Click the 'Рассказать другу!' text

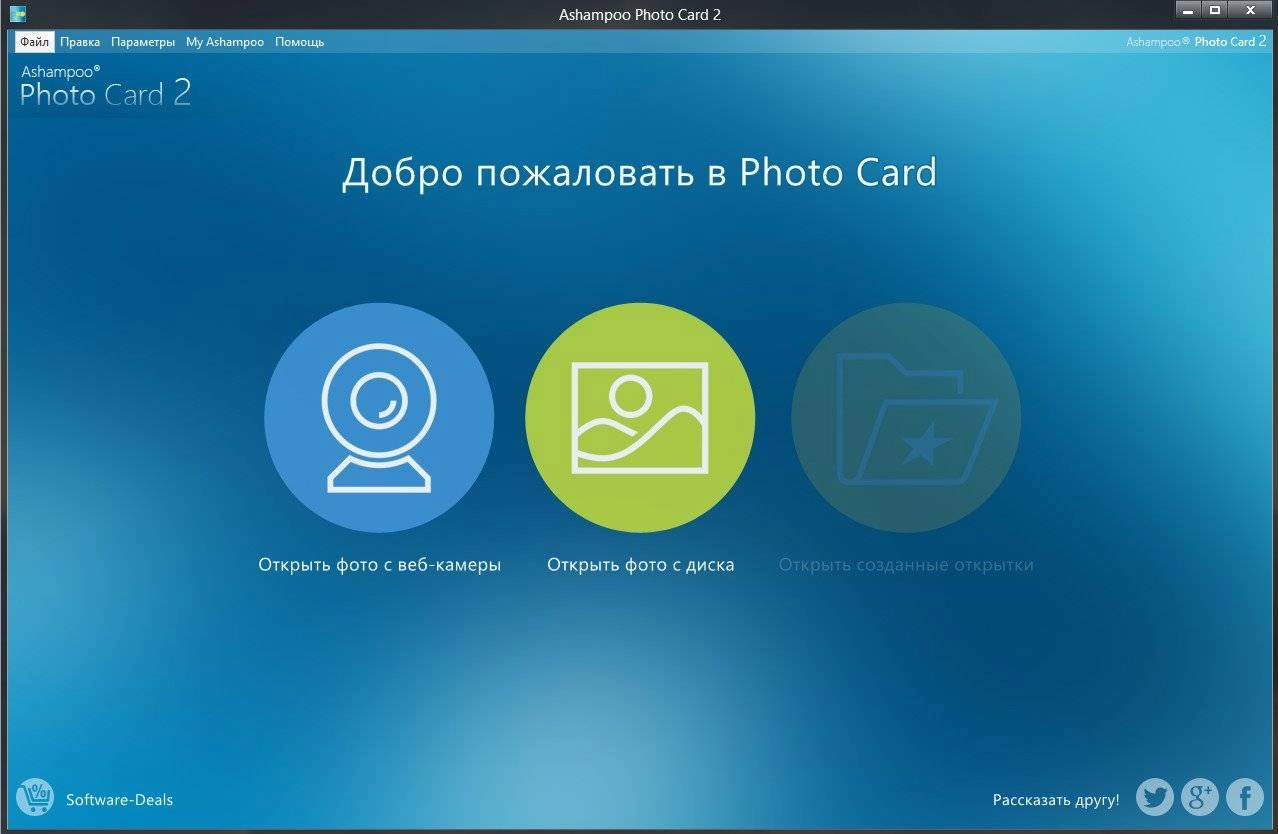(1056, 800)
